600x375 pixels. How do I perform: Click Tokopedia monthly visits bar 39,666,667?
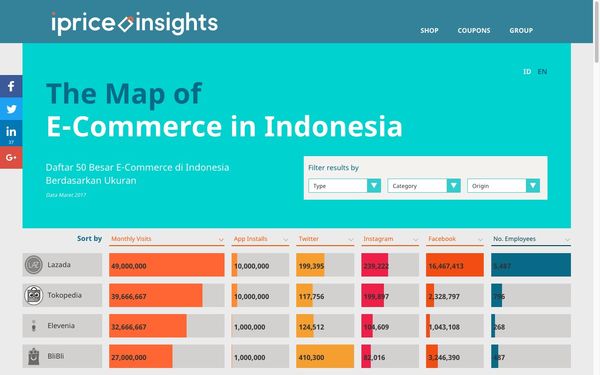(x=156, y=295)
